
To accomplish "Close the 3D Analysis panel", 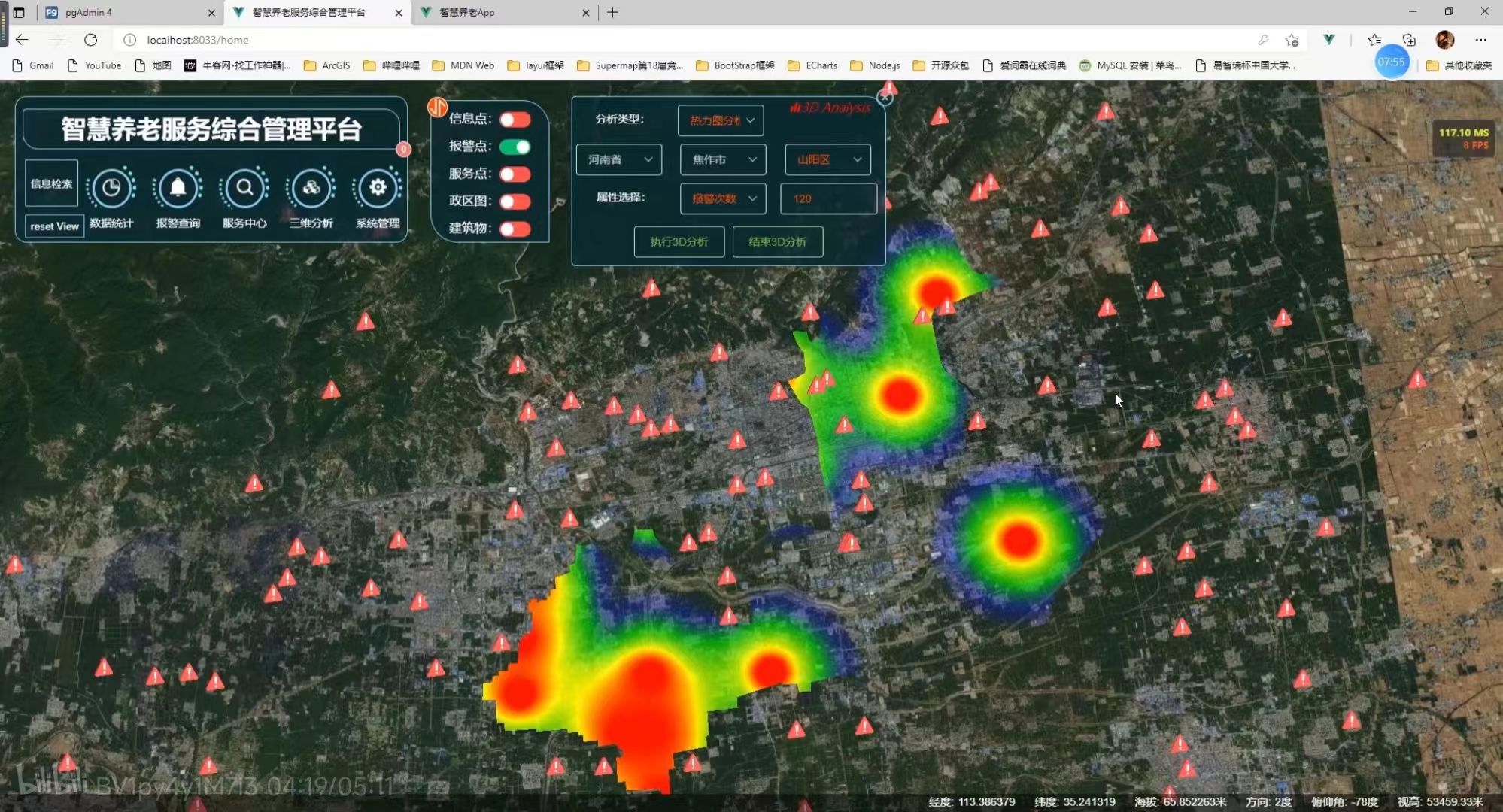I will (x=885, y=98).
